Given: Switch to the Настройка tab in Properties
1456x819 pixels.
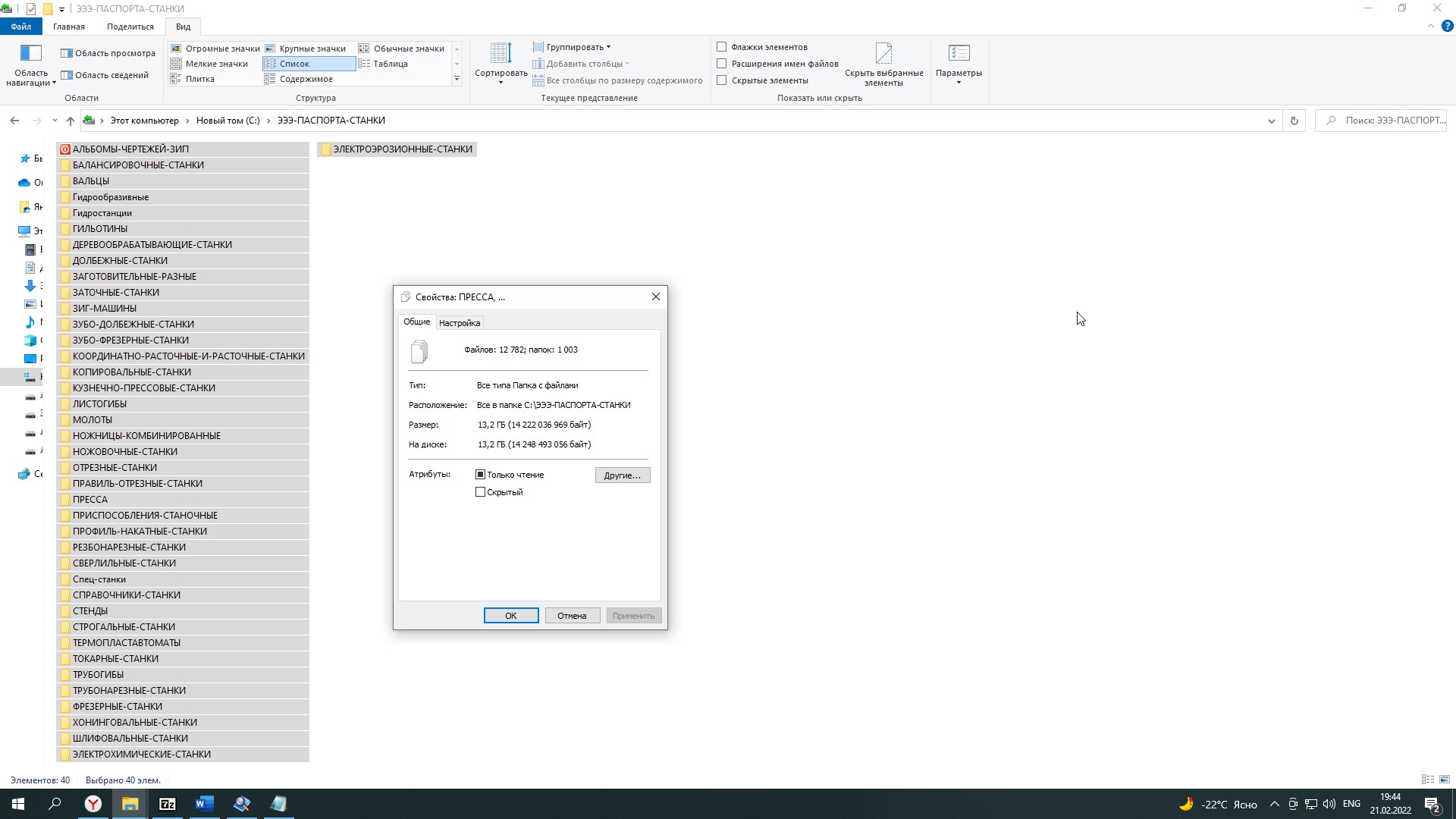Looking at the screenshot, I should coord(460,323).
